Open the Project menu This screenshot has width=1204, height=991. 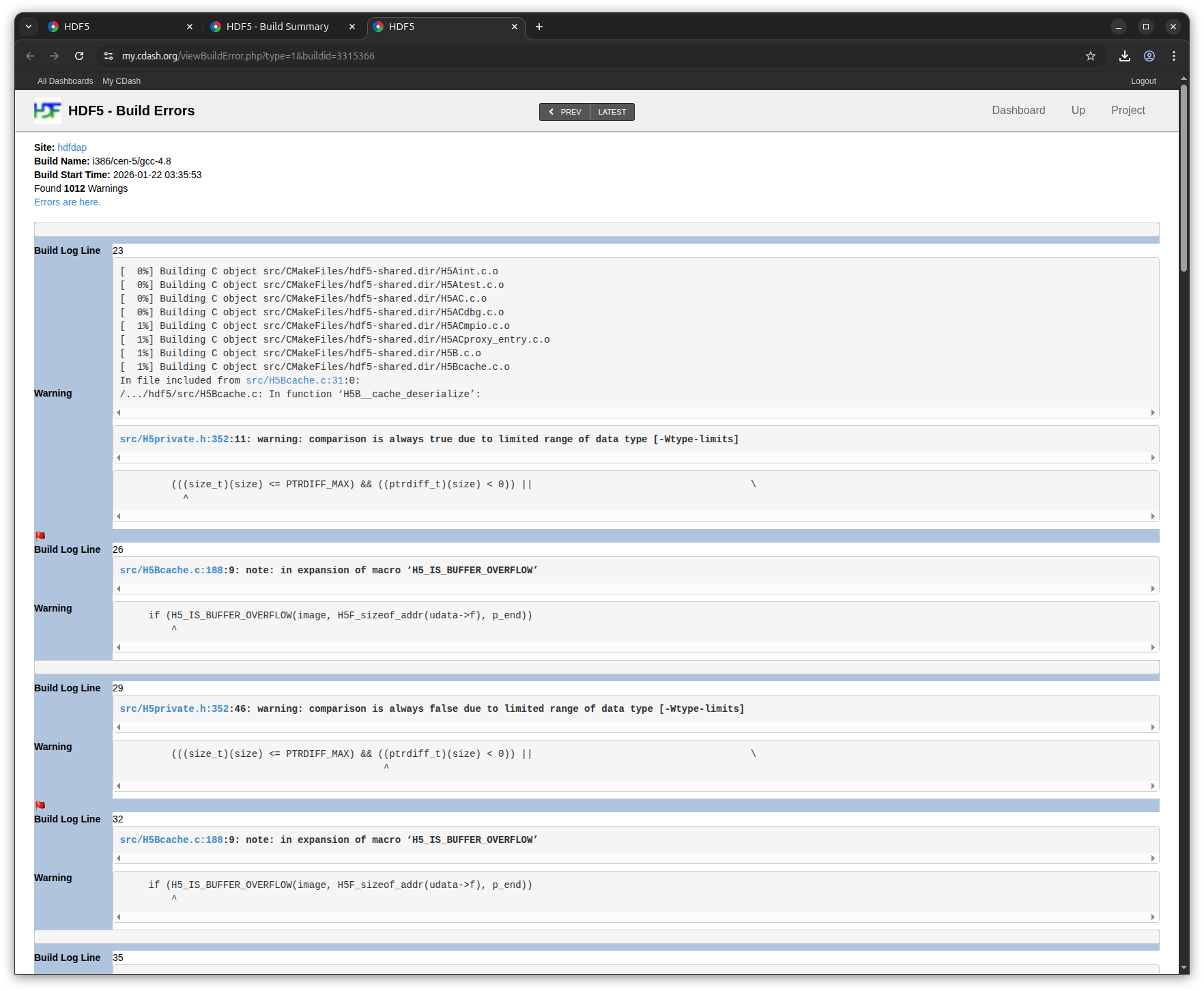point(1128,111)
